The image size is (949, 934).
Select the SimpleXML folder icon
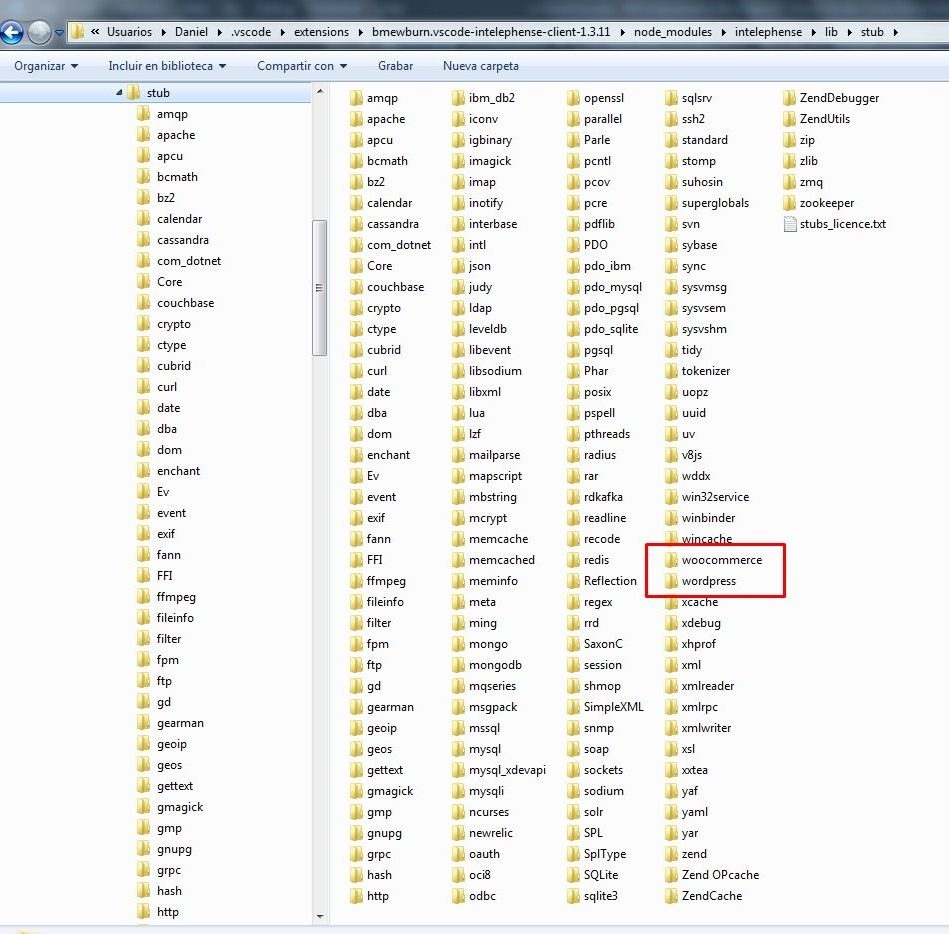(573, 707)
